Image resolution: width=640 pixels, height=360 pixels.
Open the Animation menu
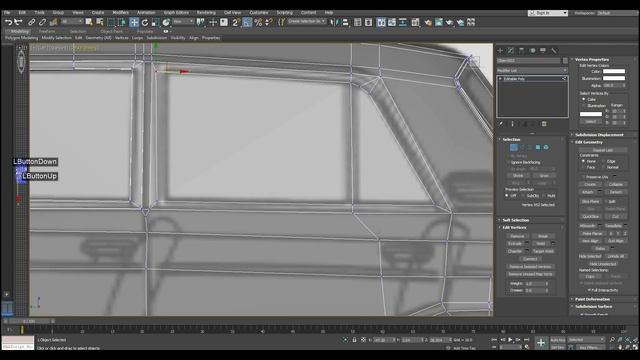(x=146, y=13)
